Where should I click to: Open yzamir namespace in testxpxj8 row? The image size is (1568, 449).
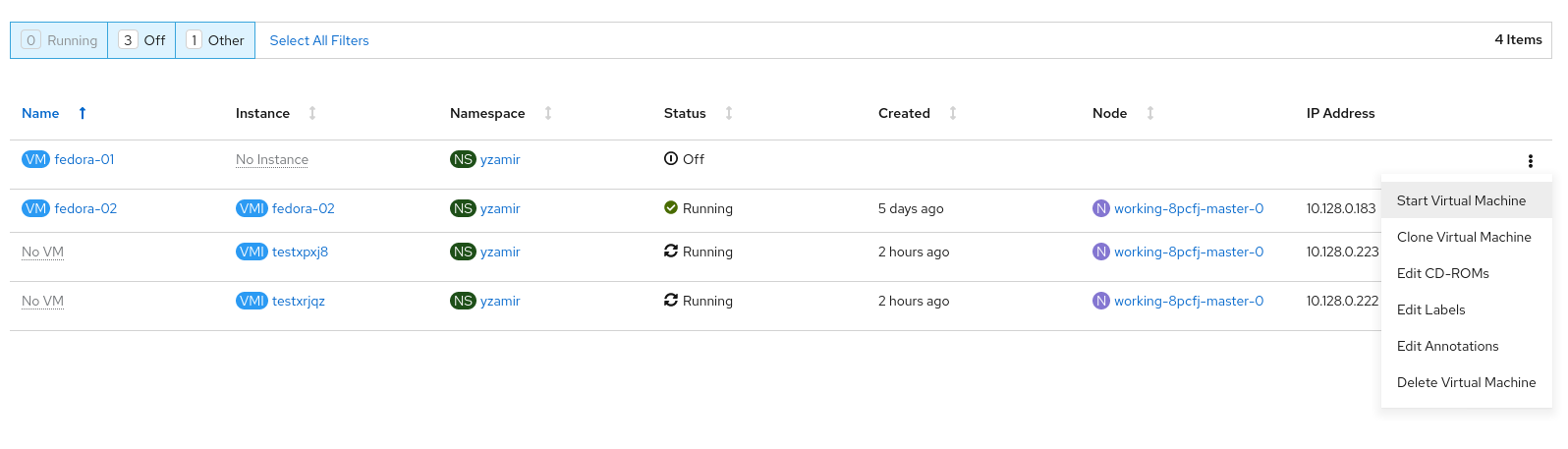(500, 252)
